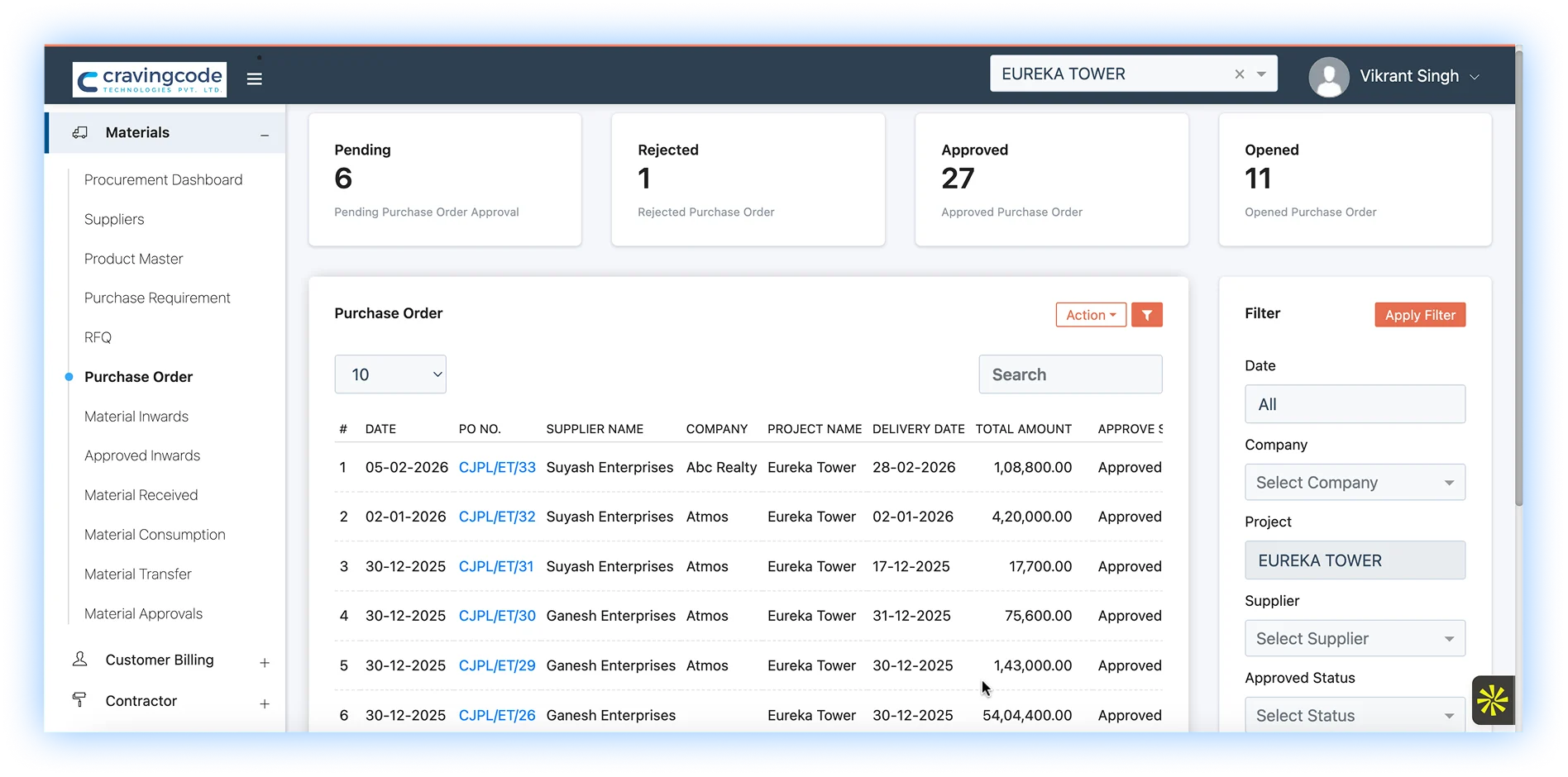
Task: Click the purchase order Search field
Action: pyautogui.click(x=1070, y=374)
